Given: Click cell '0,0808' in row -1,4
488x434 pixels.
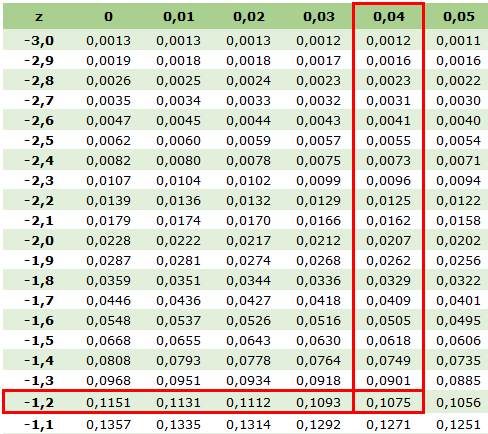Looking at the screenshot, I should (x=109, y=361).
